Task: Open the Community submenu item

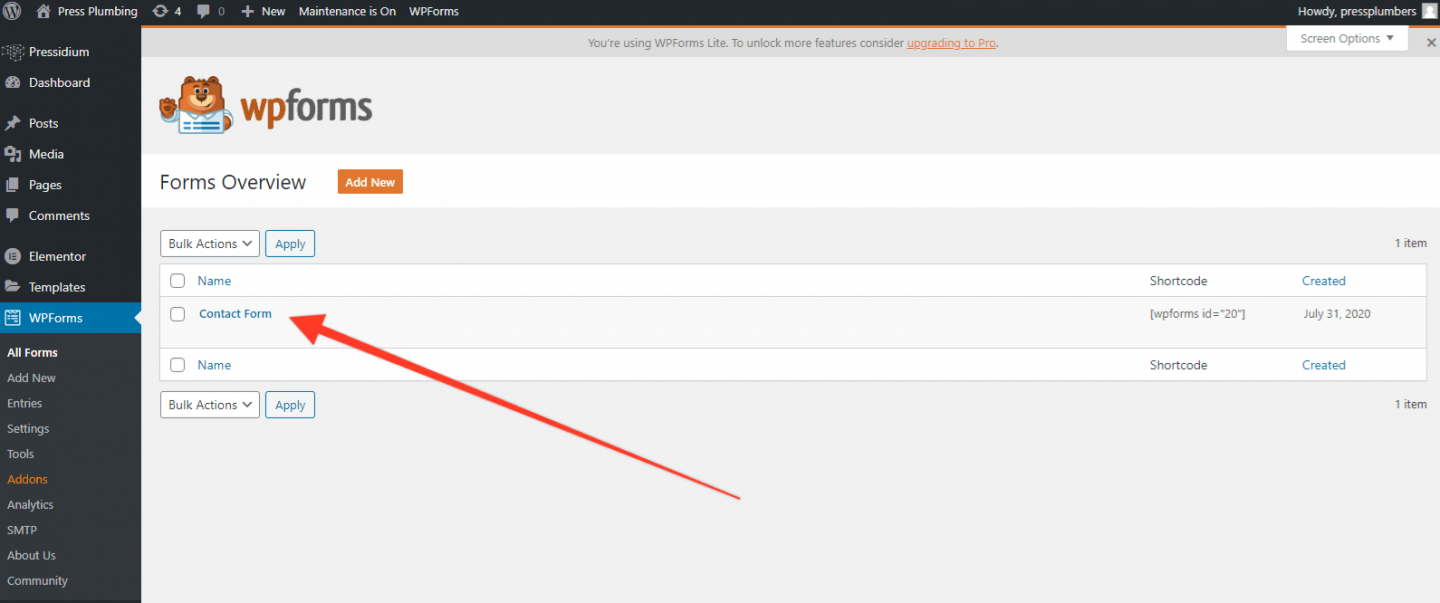Action: (x=37, y=581)
